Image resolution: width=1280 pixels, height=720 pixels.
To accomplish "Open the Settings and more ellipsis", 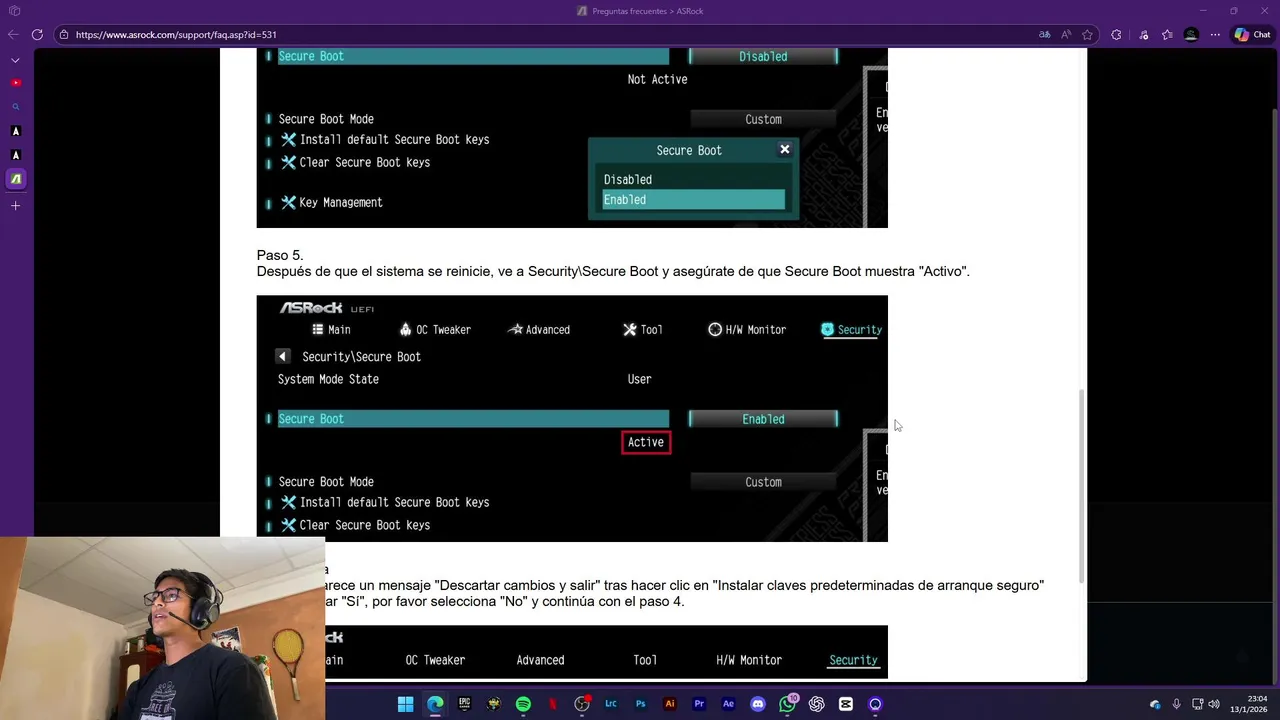I will coord(1215,34).
